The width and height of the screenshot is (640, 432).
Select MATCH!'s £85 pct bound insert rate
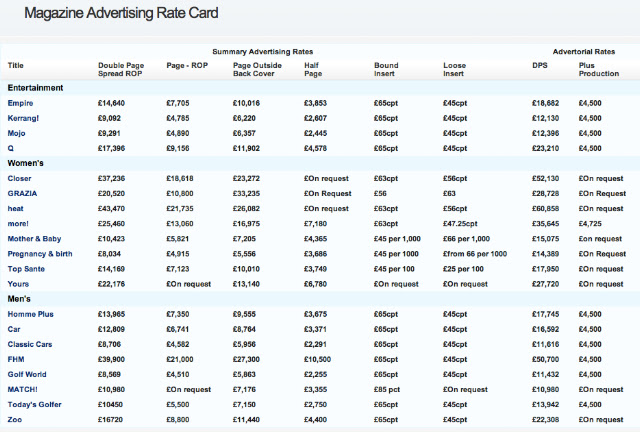click(387, 390)
